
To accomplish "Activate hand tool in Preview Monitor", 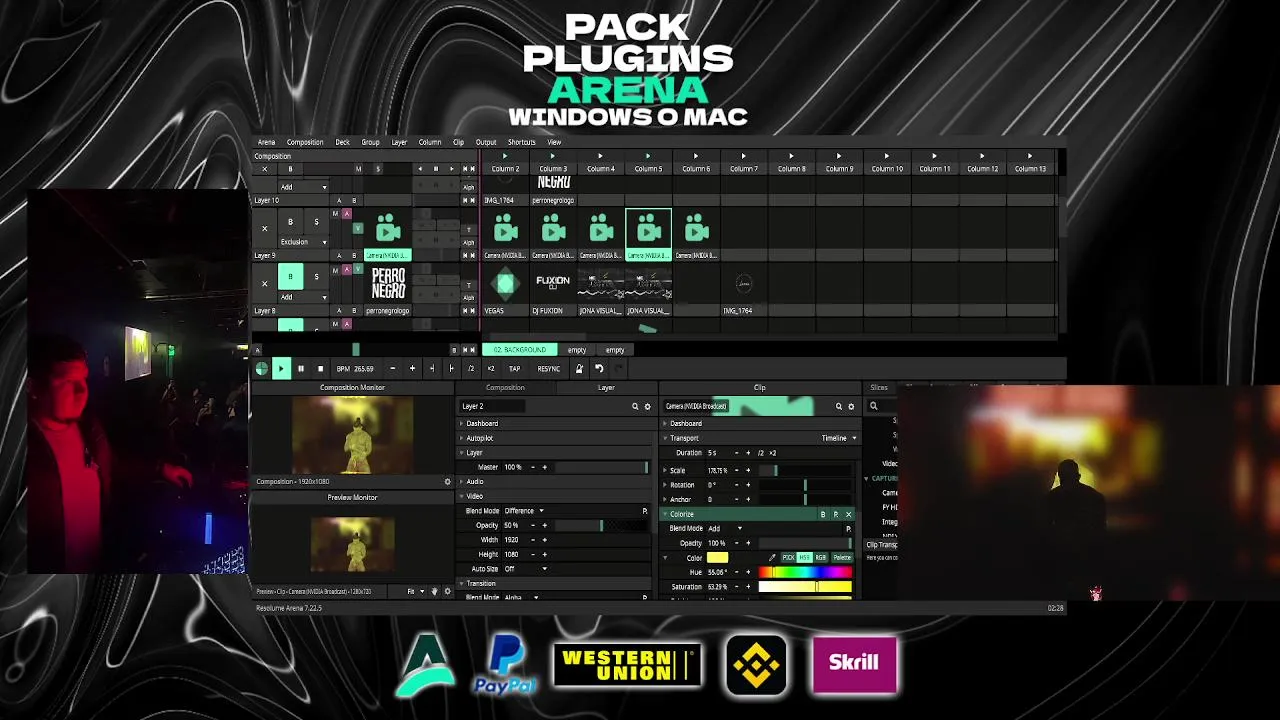I will click(434, 592).
